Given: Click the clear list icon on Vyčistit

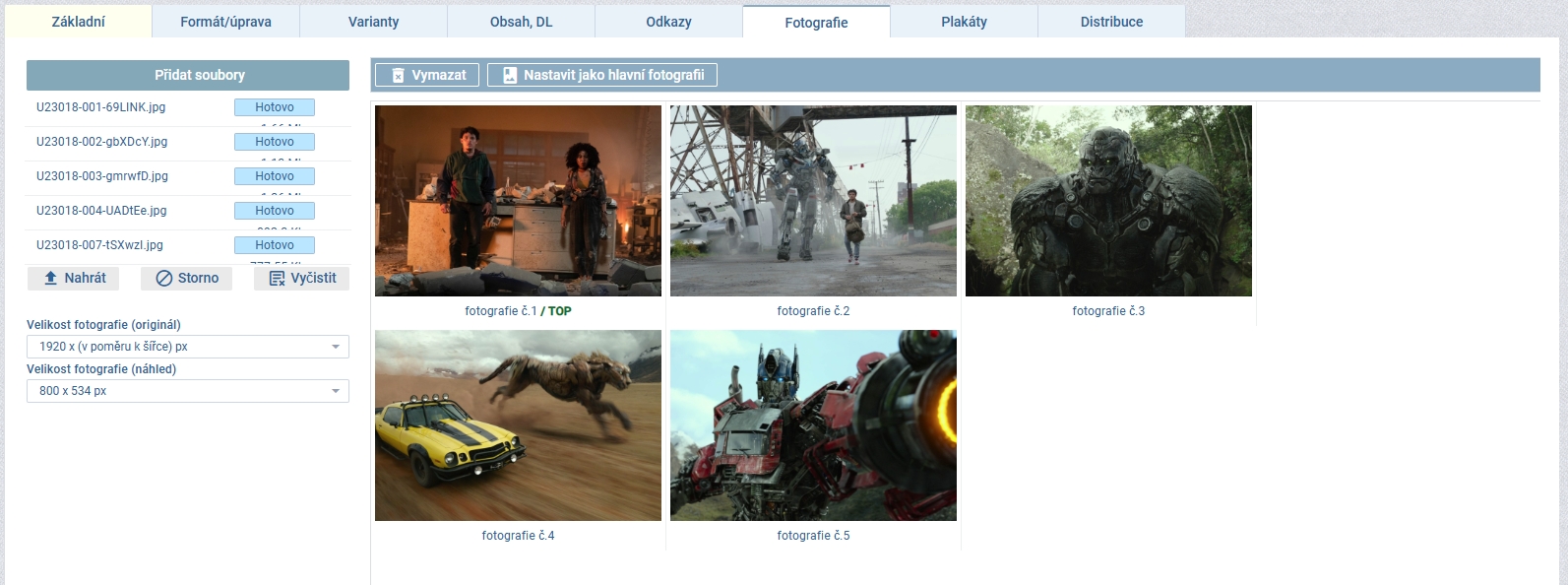Looking at the screenshot, I should [277, 279].
